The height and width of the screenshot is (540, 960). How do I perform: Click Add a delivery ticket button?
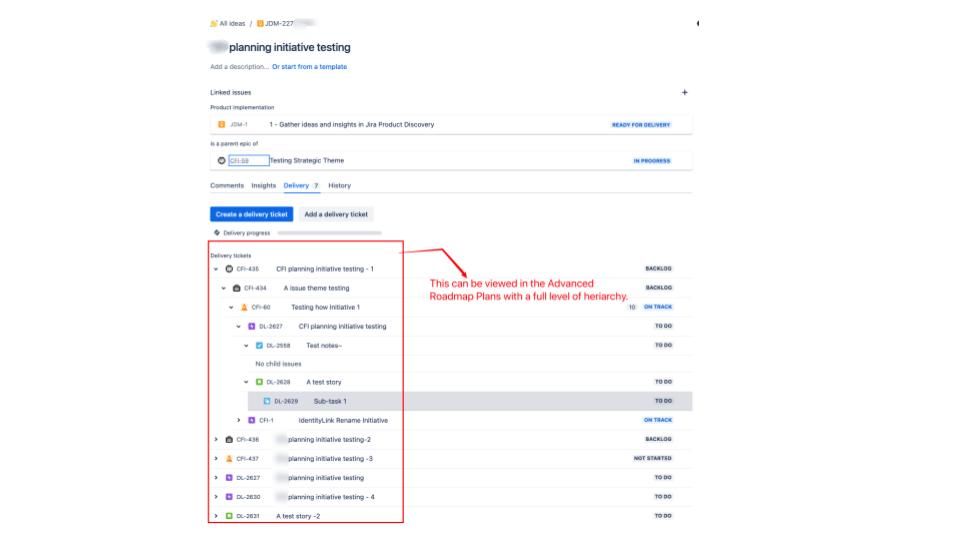click(336, 214)
